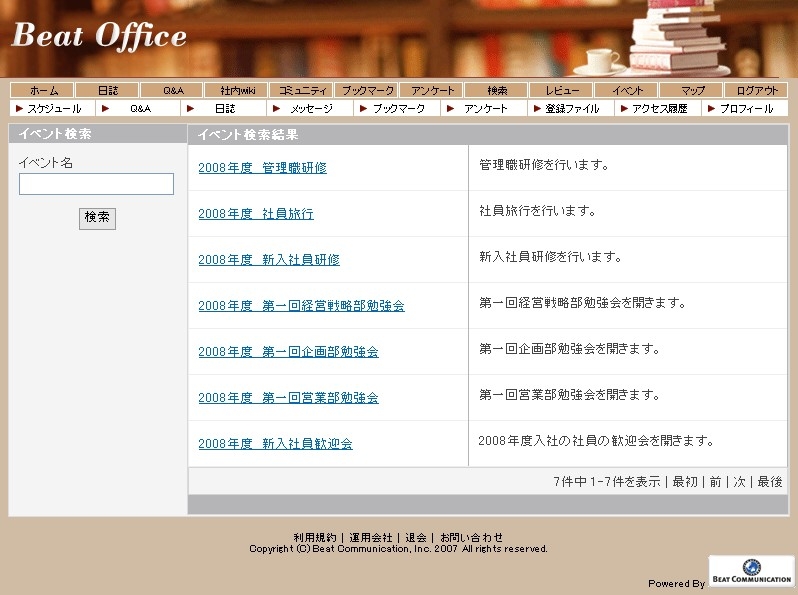Open 登録ファイル in the submenu
The image size is (798, 595).
tap(572, 108)
